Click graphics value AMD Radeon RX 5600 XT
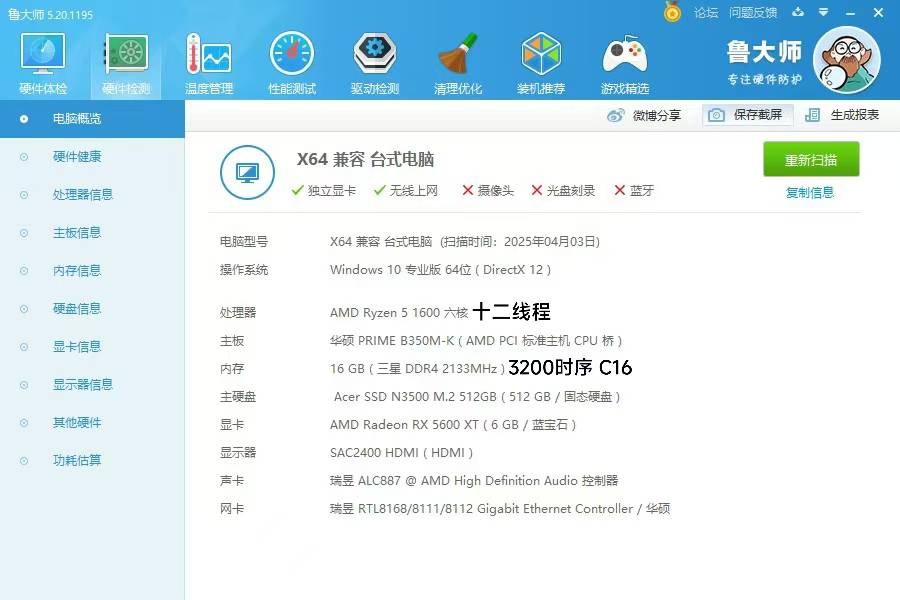 coord(453,425)
